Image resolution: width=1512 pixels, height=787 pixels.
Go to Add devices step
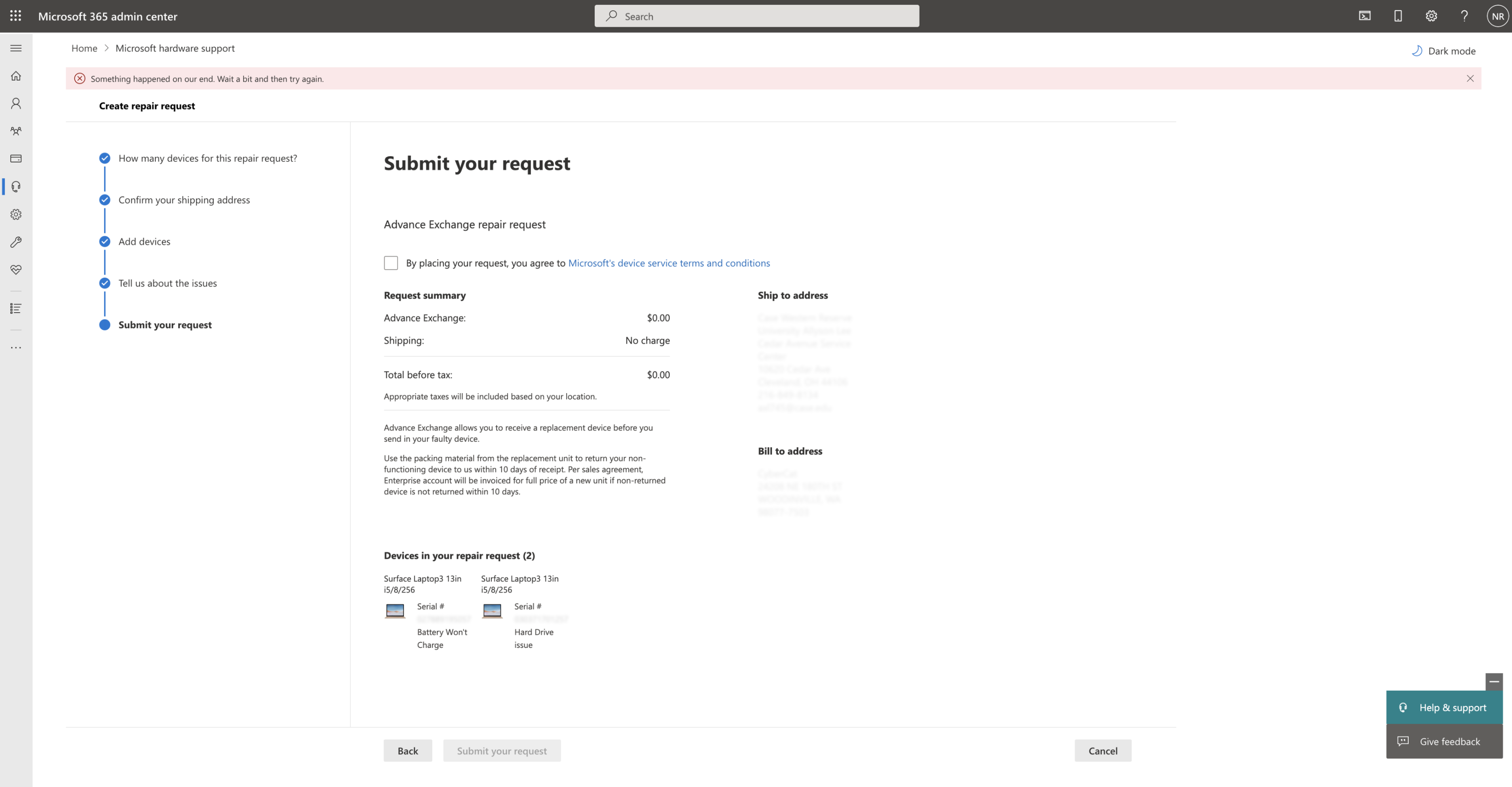(144, 241)
